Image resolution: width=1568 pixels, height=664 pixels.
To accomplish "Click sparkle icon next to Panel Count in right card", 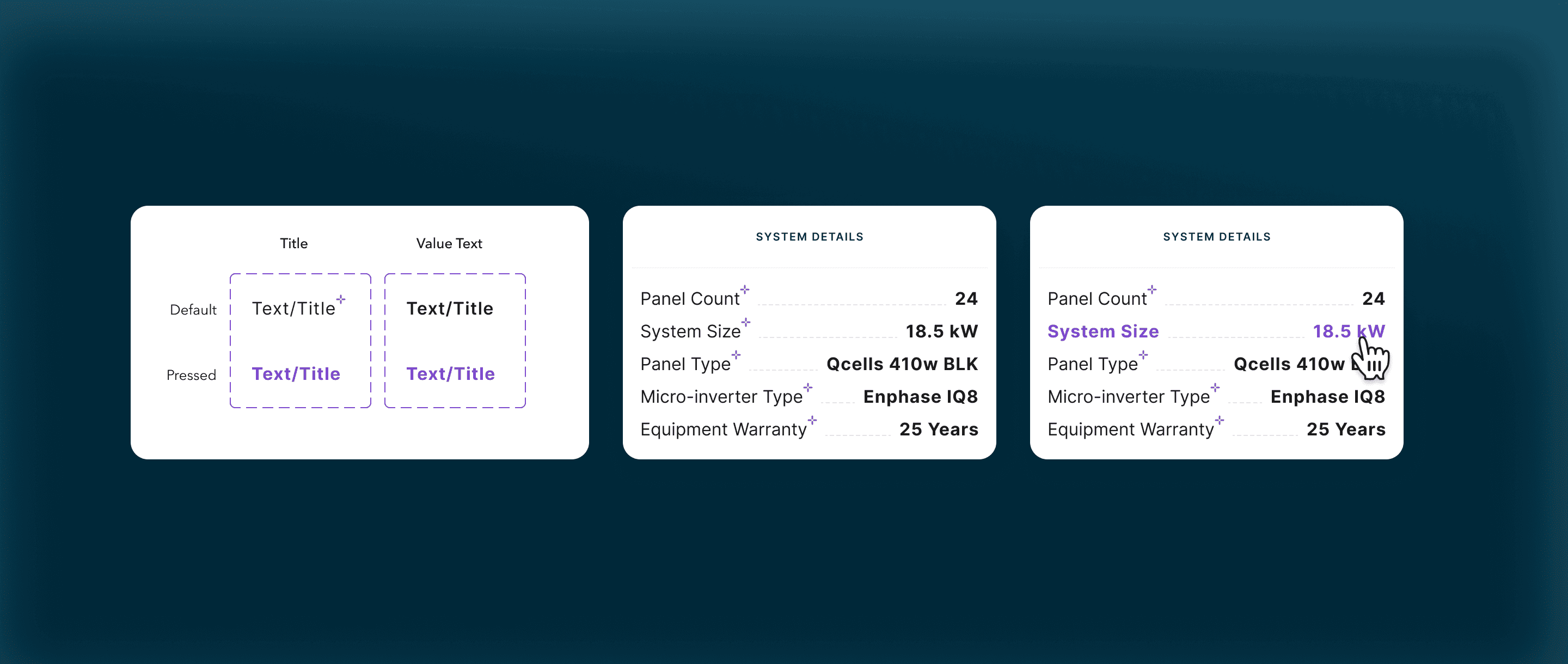I will pyautogui.click(x=1151, y=290).
